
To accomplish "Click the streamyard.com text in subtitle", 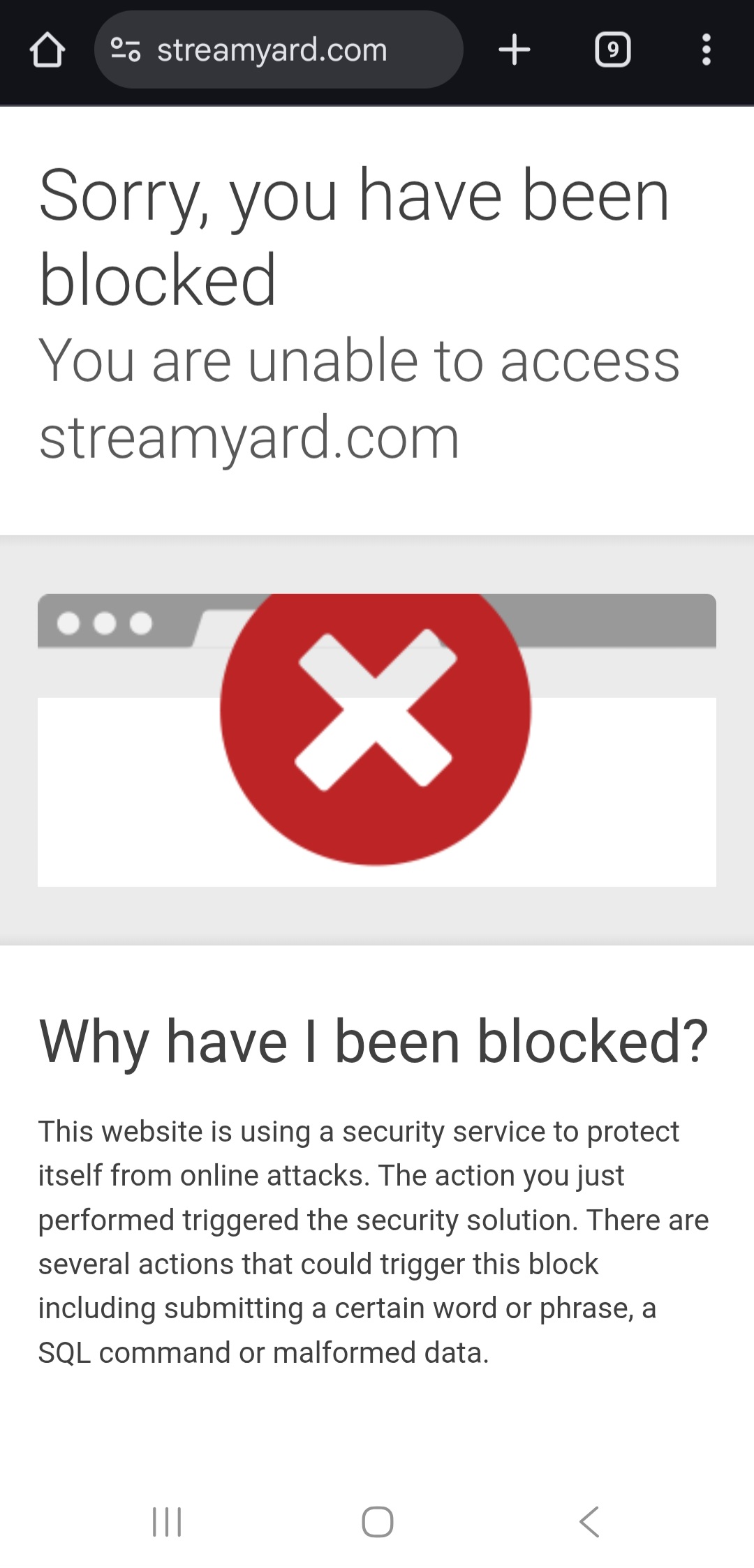I will (249, 437).
